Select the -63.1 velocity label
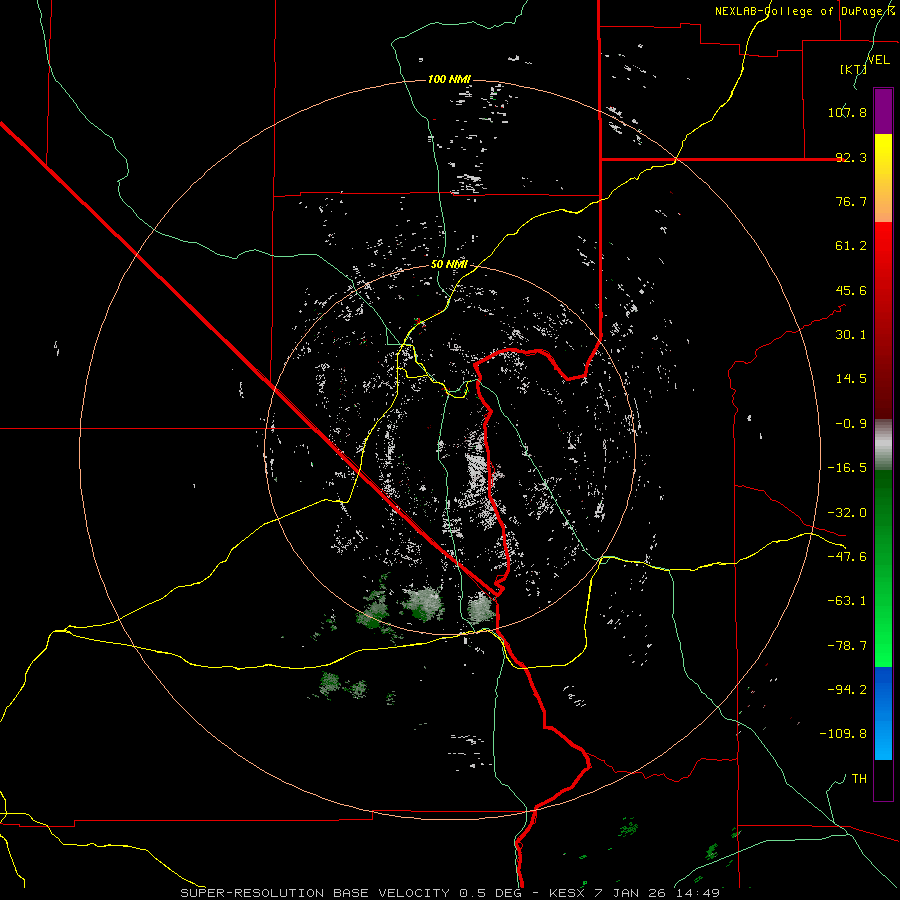 coord(847,601)
